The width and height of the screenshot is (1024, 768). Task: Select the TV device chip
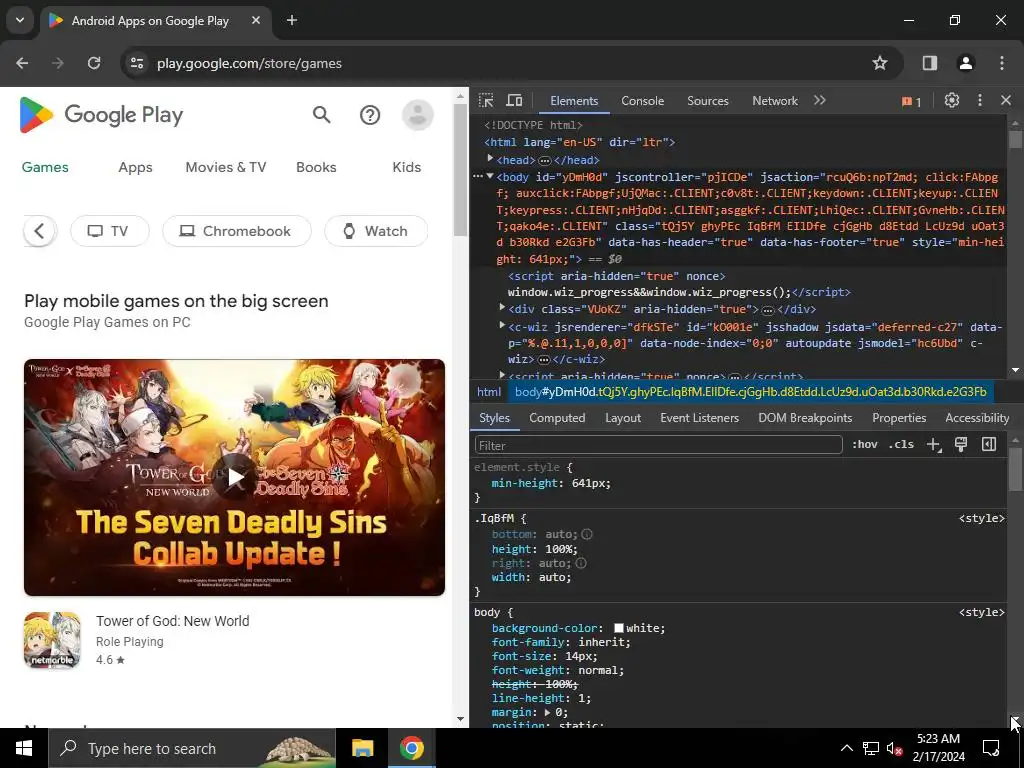tap(110, 231)
